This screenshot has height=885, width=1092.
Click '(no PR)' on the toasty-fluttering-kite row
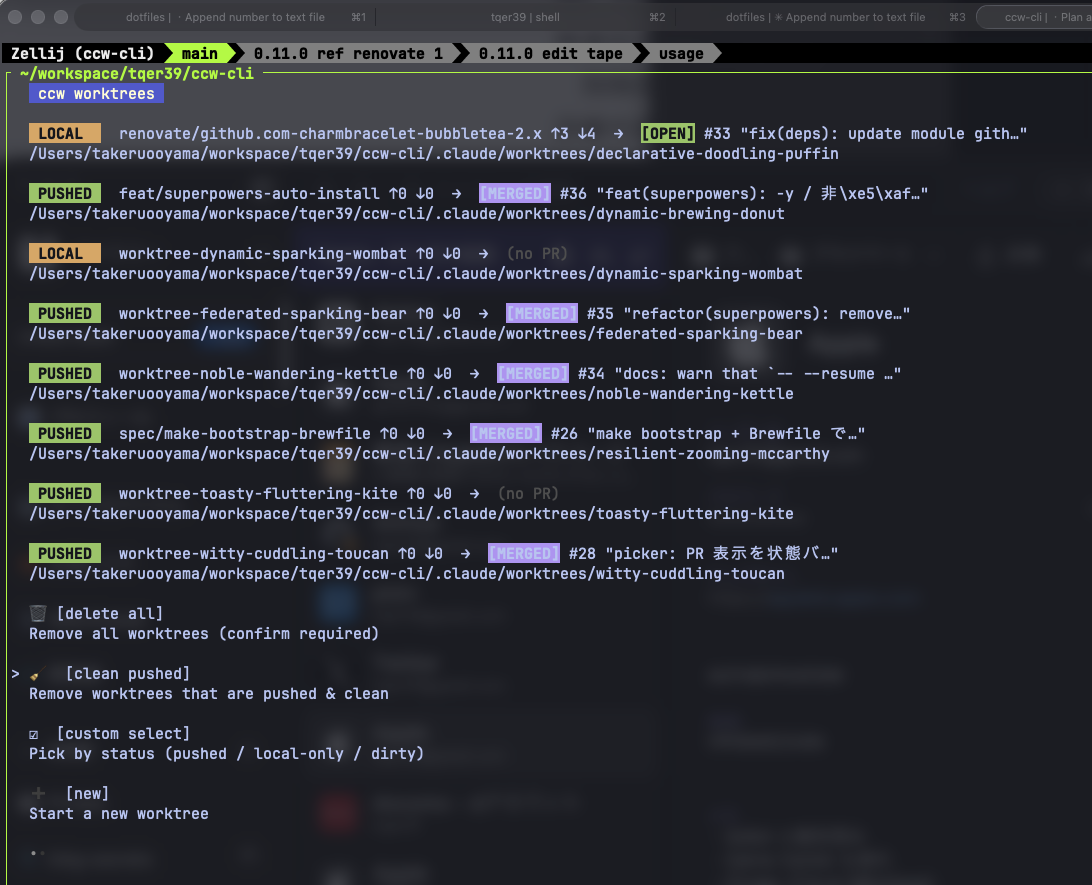(528, 493)
